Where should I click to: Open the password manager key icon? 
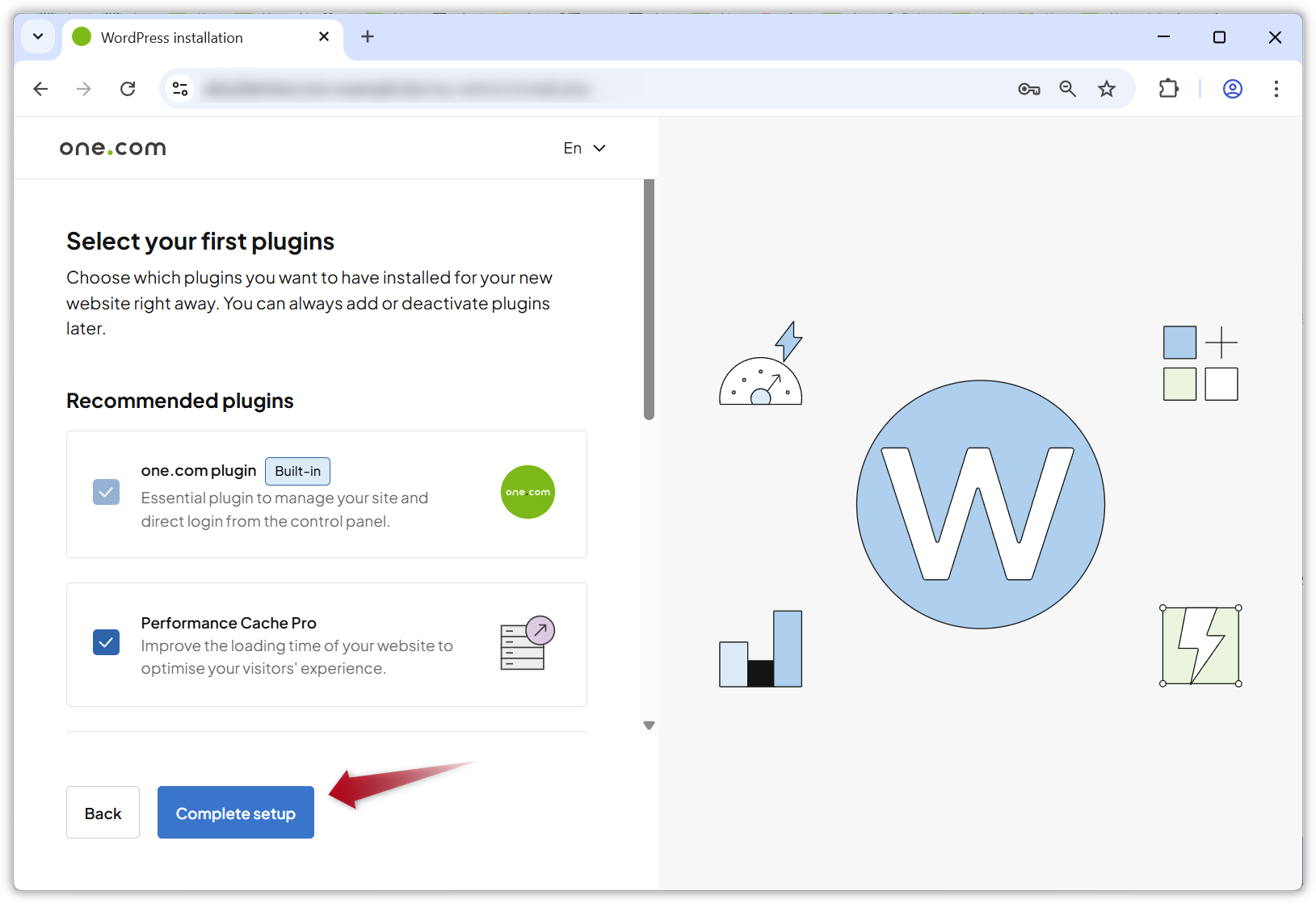(x=1028, y=89)
